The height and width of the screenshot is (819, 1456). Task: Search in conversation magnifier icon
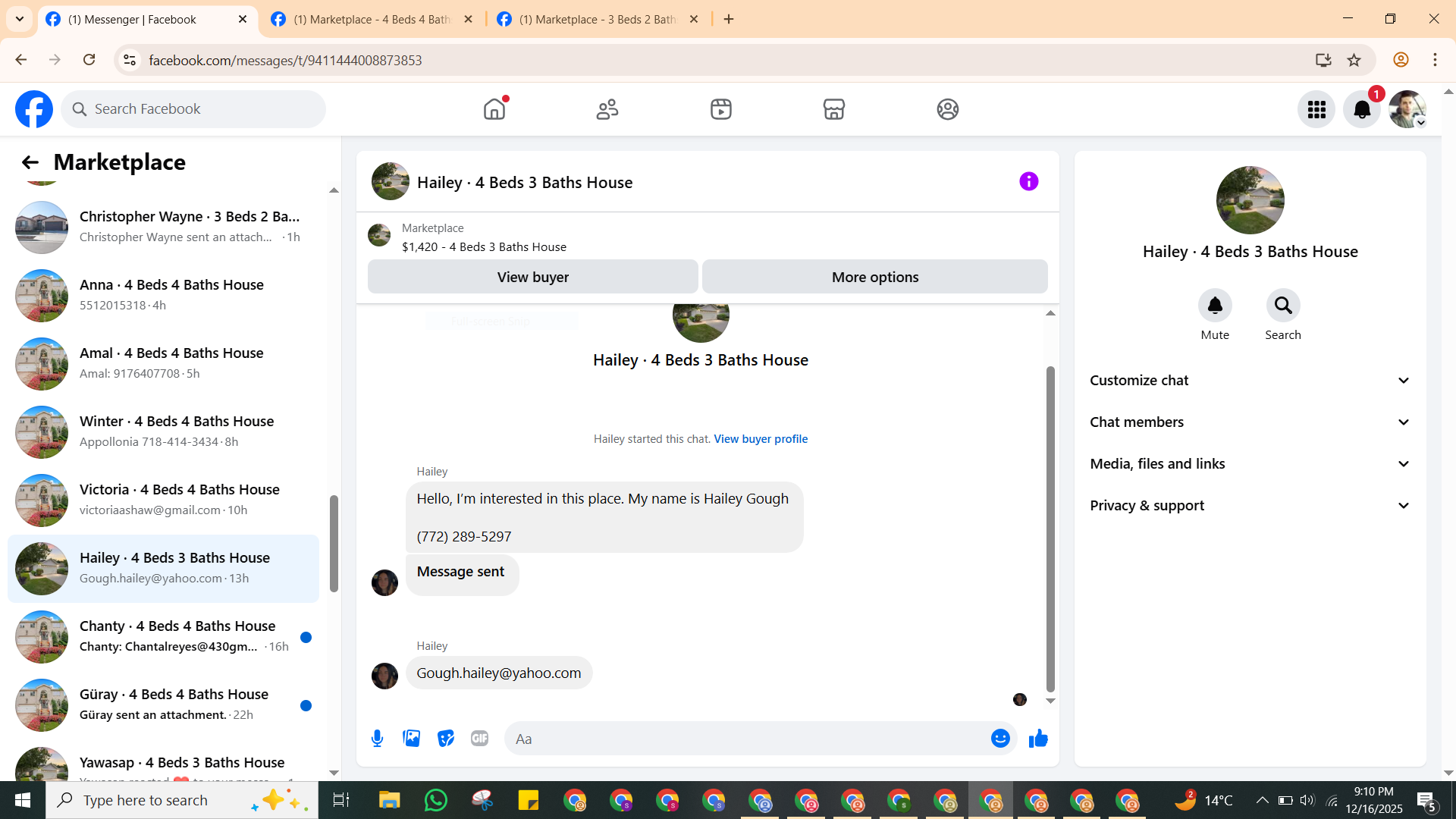tap(1283, 306)
